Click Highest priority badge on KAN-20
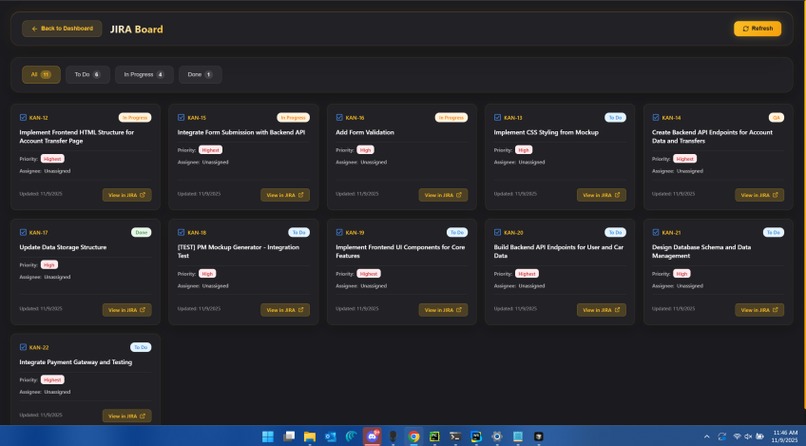The width and height of the screenshot is (806, 446). (x=527, y=274)
